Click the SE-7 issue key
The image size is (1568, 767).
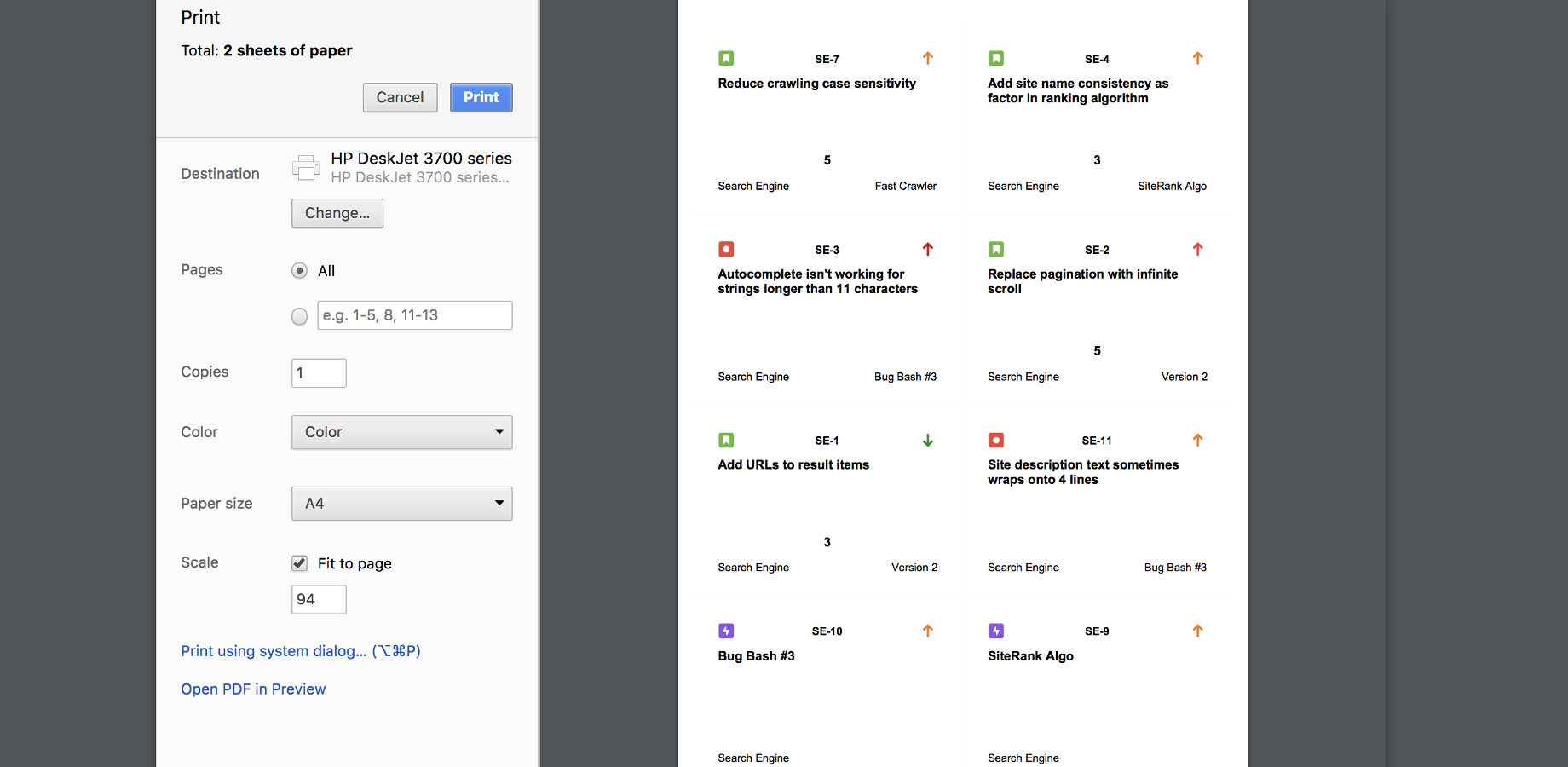click(827, 59)
